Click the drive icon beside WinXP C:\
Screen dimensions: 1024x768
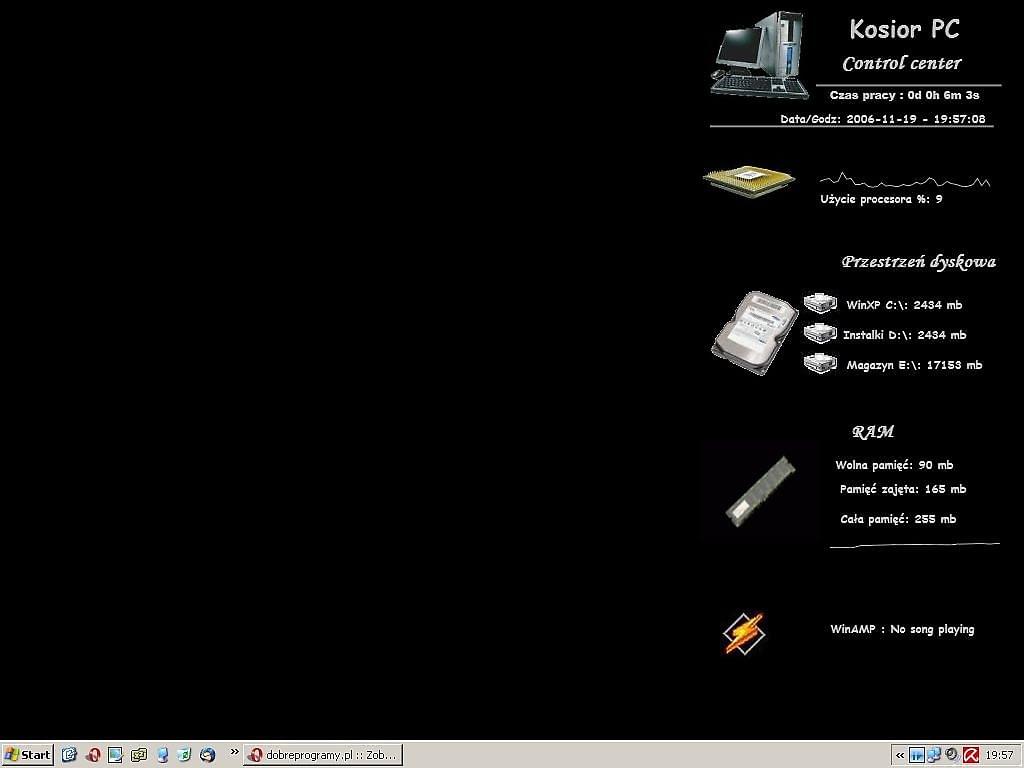820,303
